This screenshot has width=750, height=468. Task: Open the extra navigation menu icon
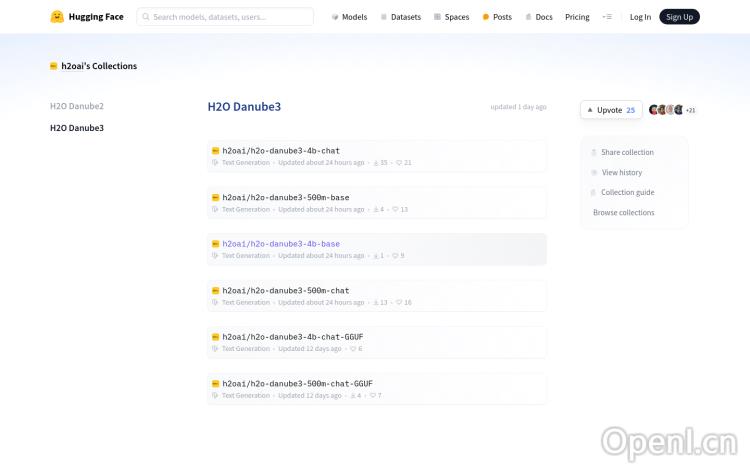pos(607,17)
